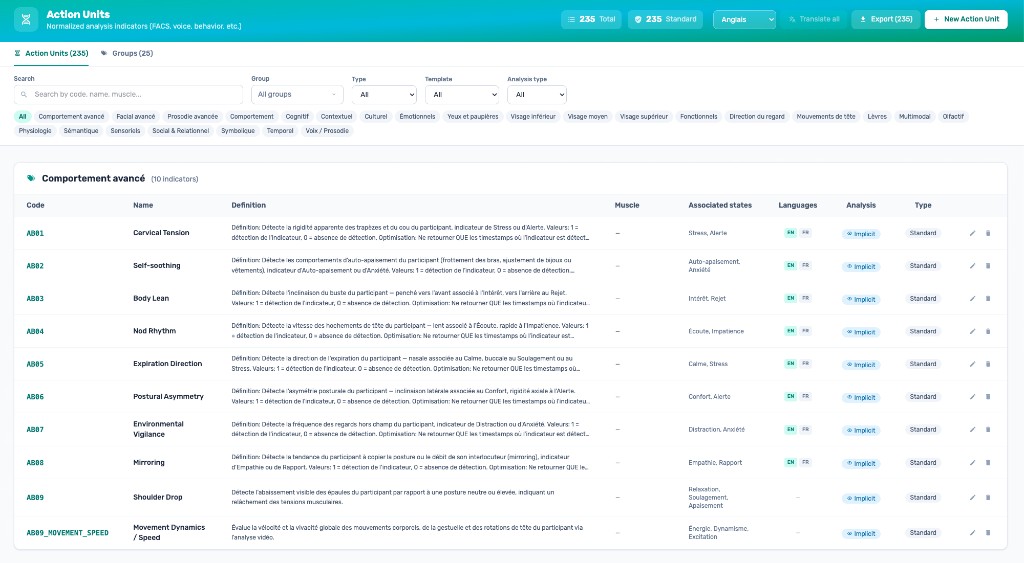The width and height of the screenshot is (1024, 563).
Task: Edit the AB09_MOVEMENT_SPEED row
Action: click(x=972, y=533)
